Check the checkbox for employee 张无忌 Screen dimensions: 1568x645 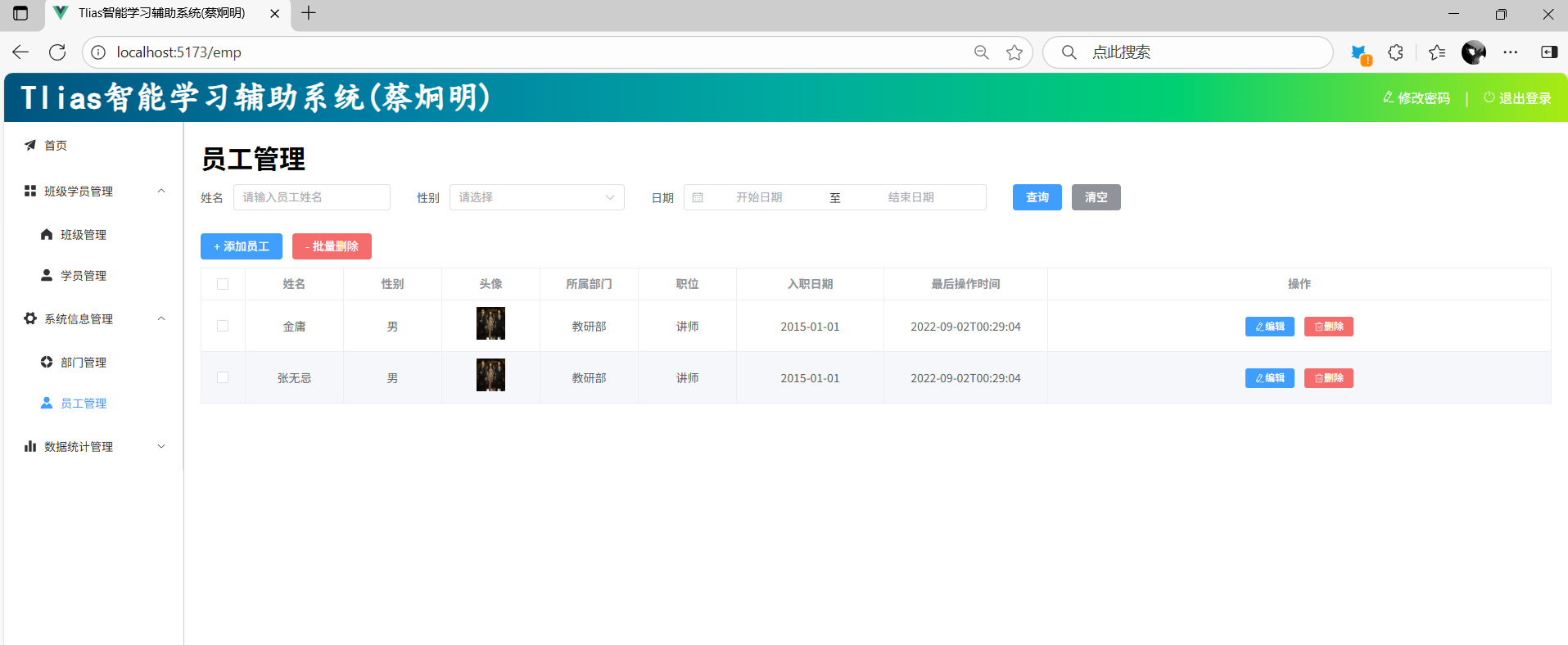[223, 377]
